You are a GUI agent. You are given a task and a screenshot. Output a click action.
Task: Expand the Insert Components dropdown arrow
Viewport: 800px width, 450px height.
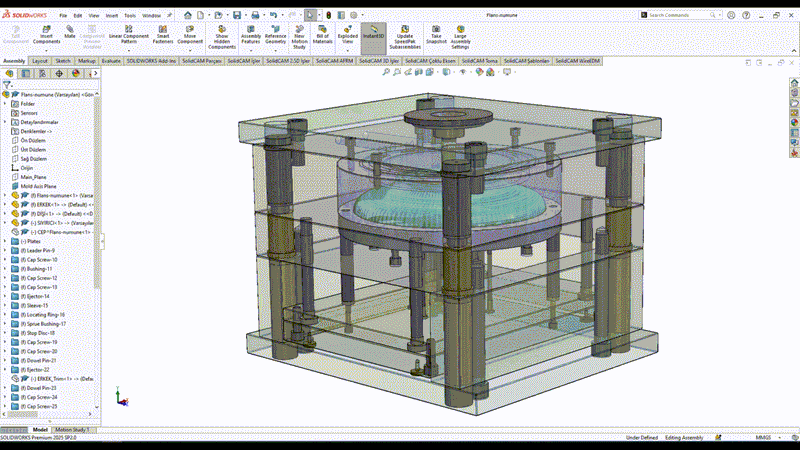click(x=46, y=50)
